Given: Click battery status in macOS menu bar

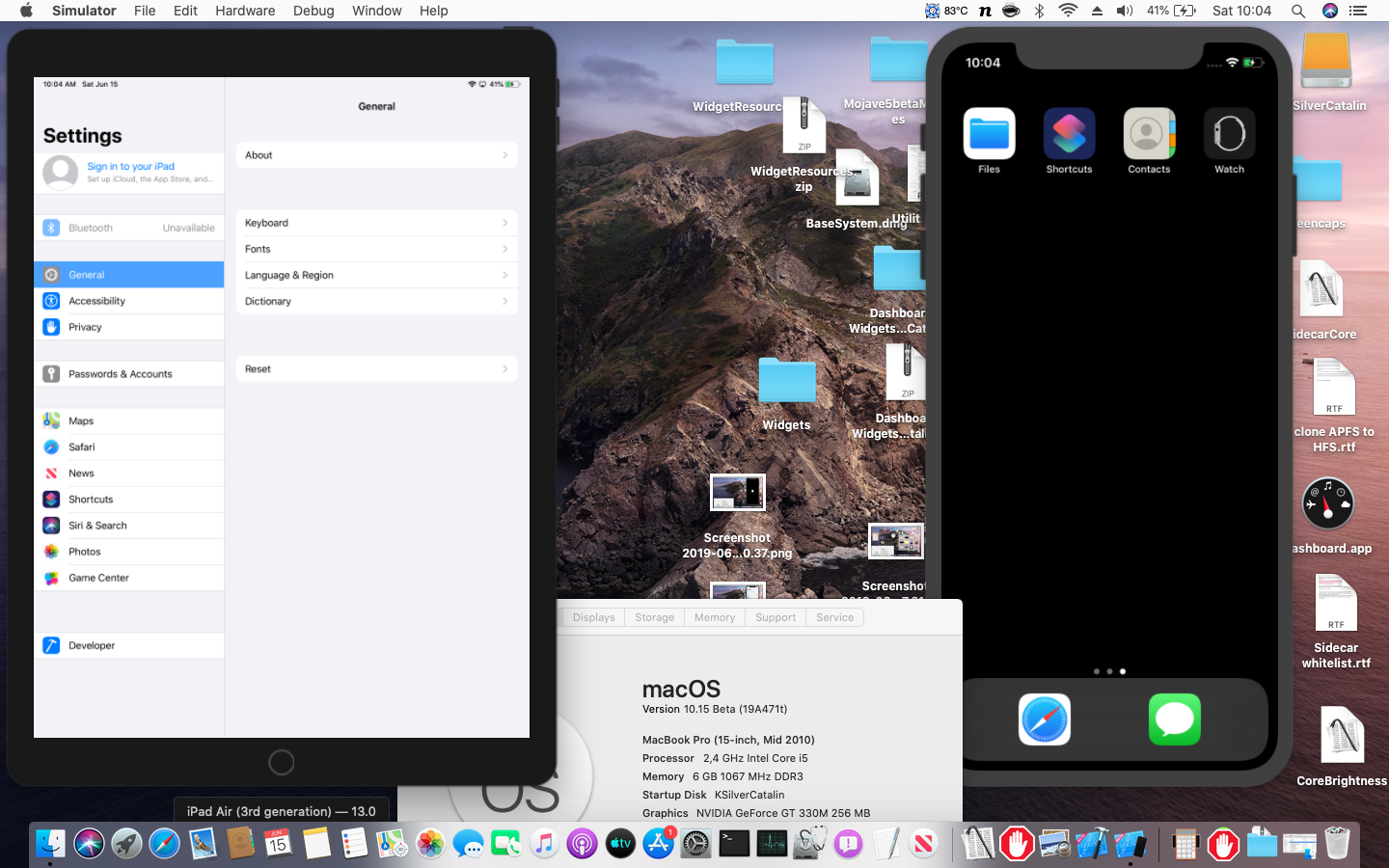Looking at the screenshot, I should point(1171,11).
